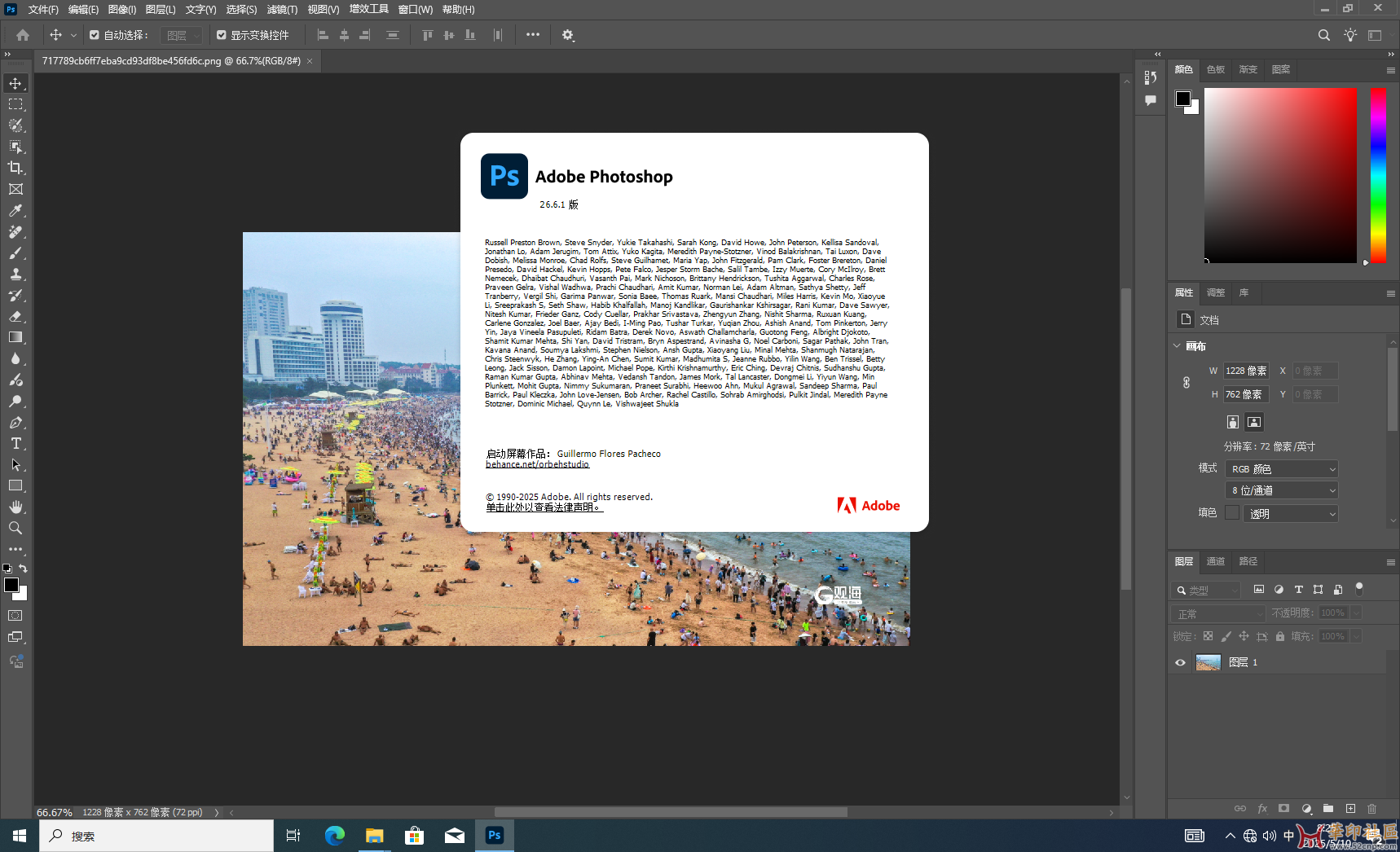The width and height of the screenshot is (1400, 852).
Task: Uncheck the 自动选择 checkbox
Action: click(x=95, y=35)
